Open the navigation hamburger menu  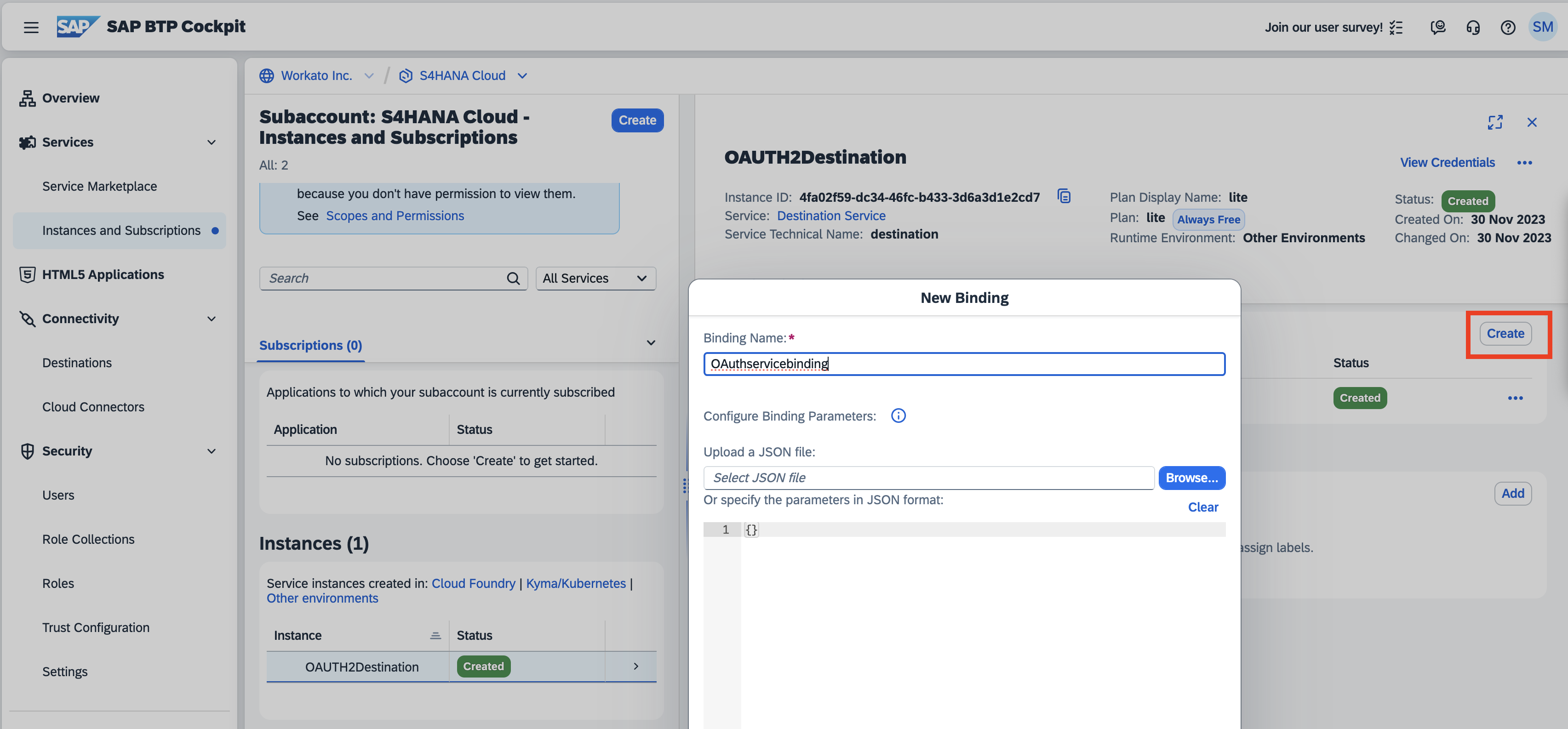point(30,27)
